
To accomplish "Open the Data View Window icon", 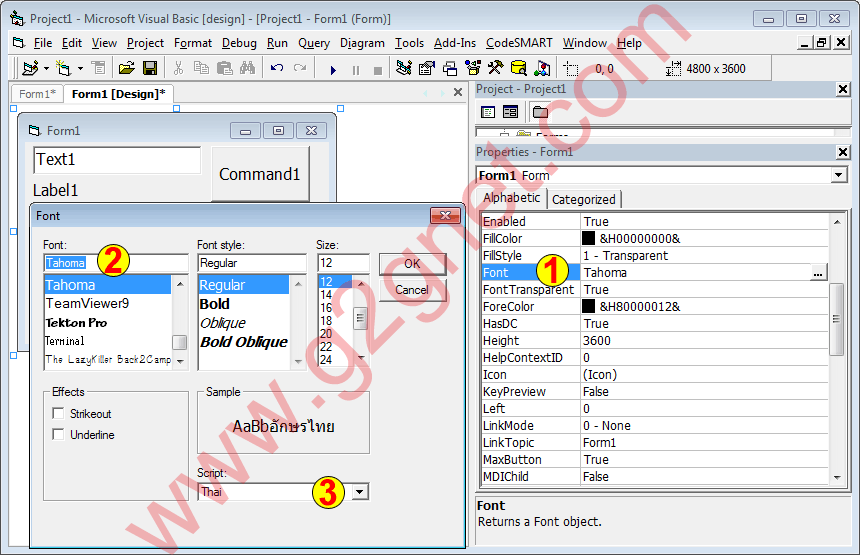I will click(x=518, y=69).
